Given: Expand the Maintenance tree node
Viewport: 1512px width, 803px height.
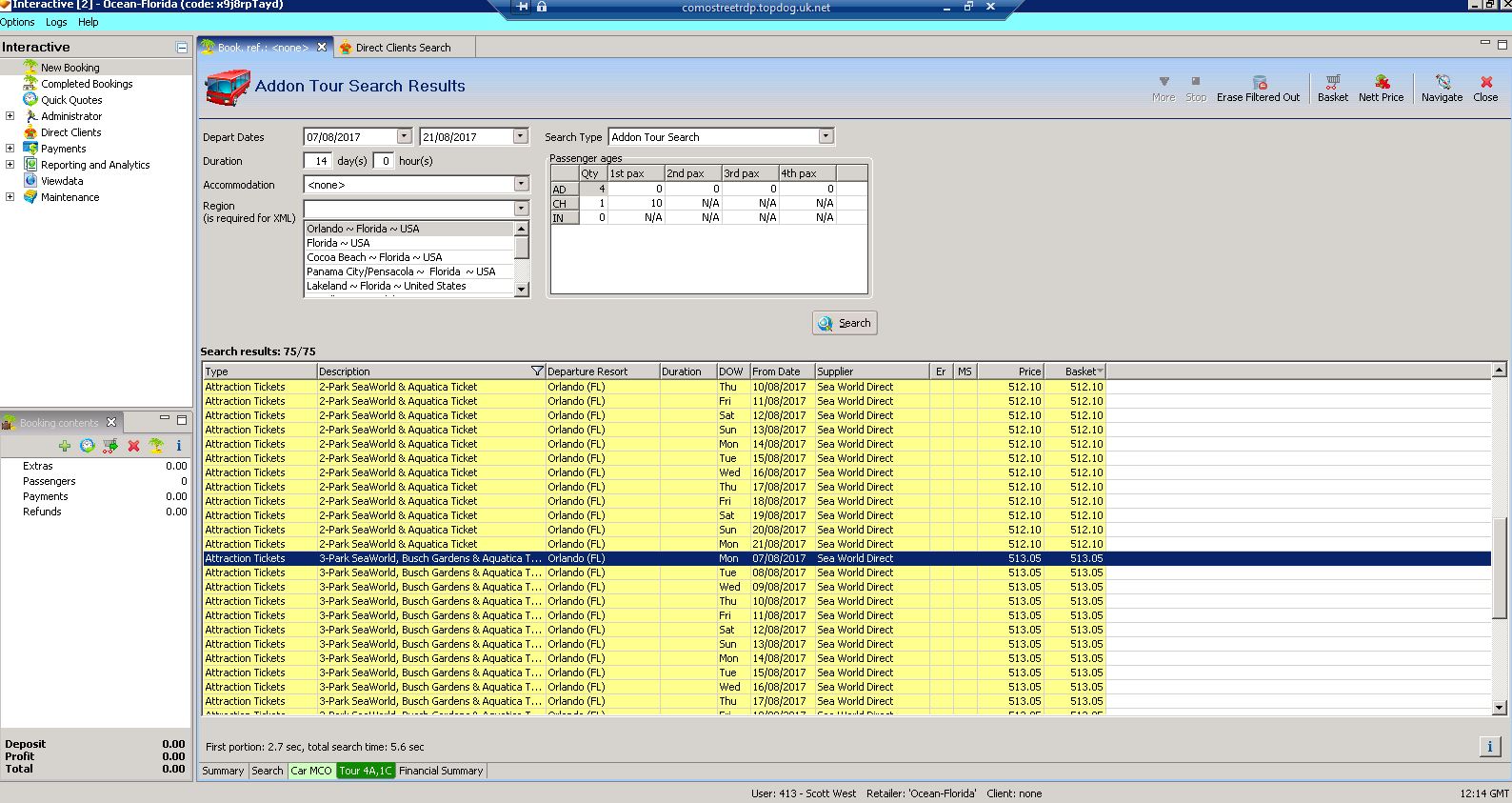Looking at the screenshot, I should [10, 197].
